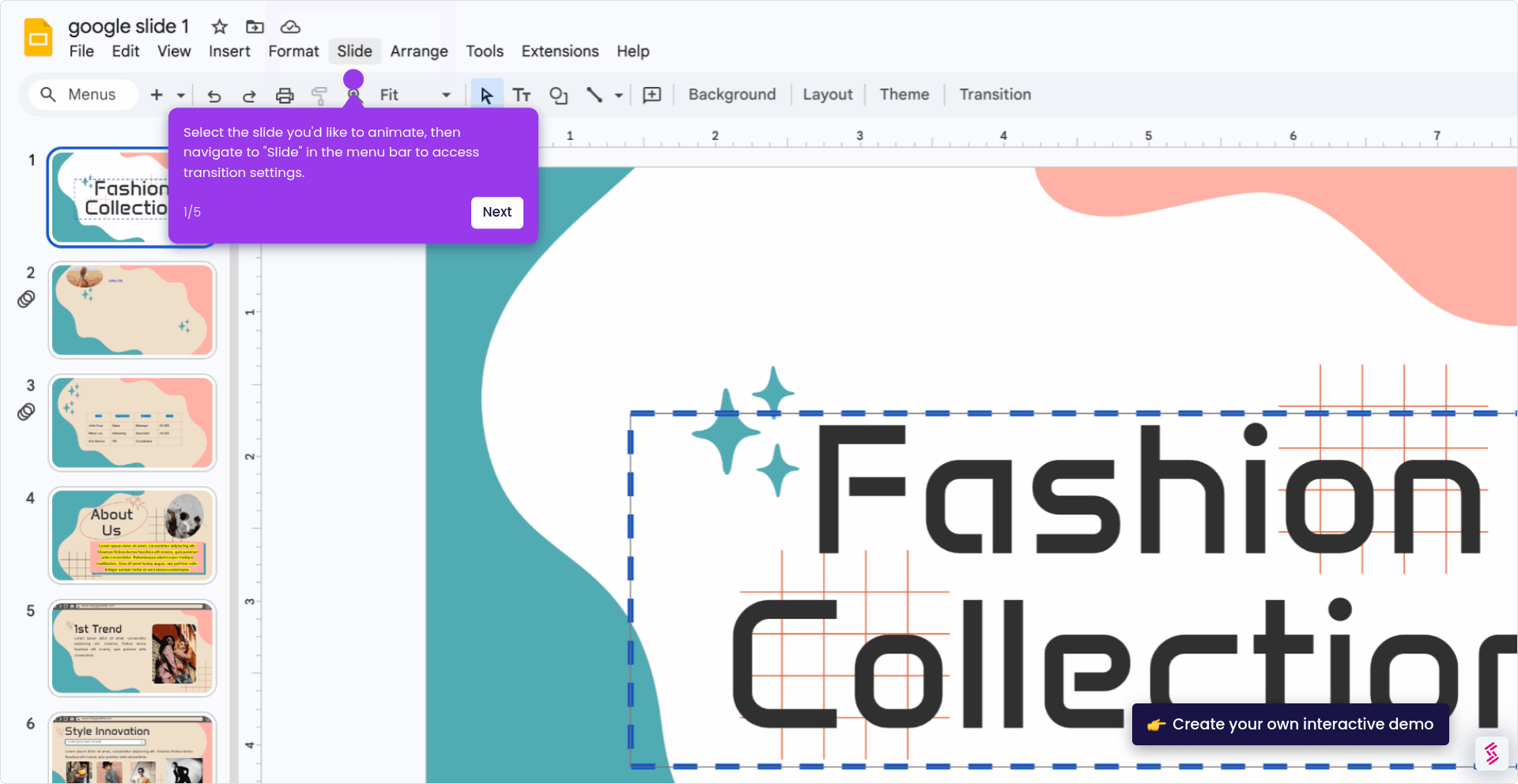Select slide 5 1st Trend thumbnail

coord(132,648)
